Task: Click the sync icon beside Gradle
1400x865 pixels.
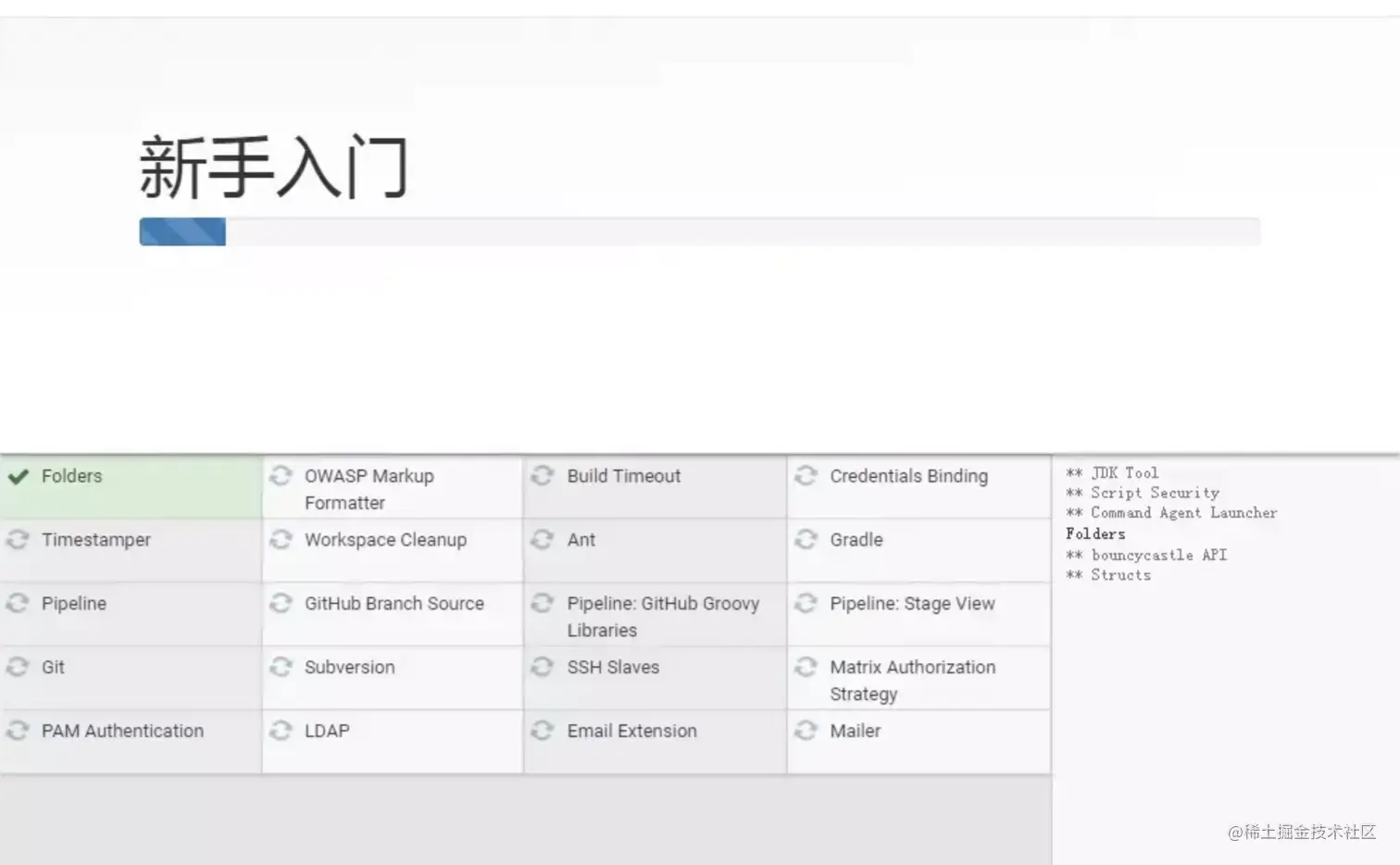Action: coord(806,540)
